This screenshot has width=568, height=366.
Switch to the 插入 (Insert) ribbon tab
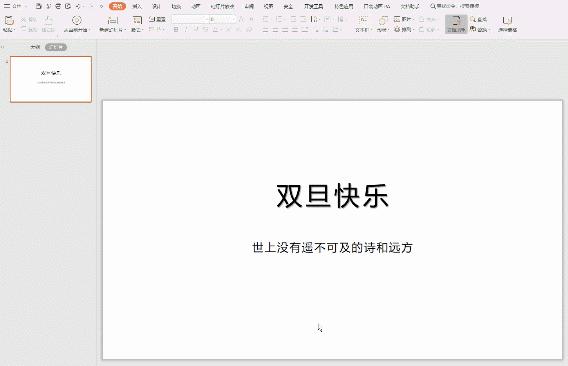(137, 6)
